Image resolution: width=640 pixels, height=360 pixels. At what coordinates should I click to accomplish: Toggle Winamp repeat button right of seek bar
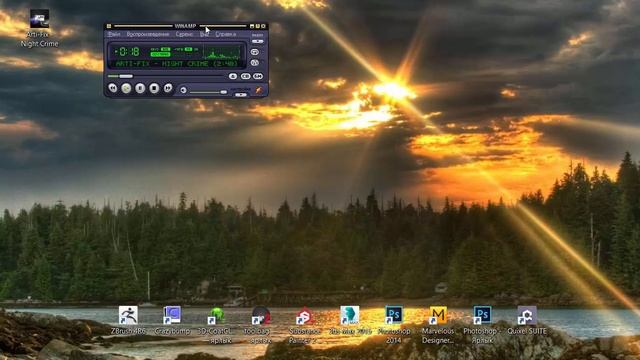pos(245,76)
